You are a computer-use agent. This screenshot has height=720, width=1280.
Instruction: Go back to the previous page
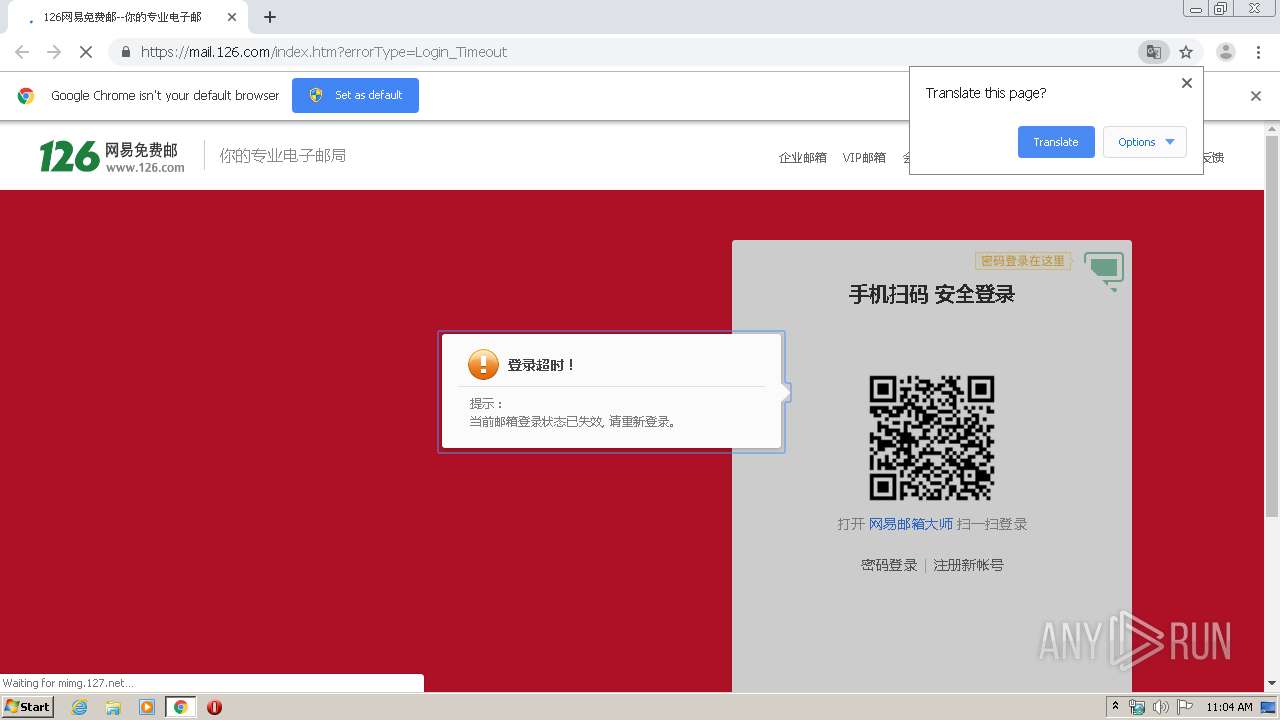pos(22,52)
